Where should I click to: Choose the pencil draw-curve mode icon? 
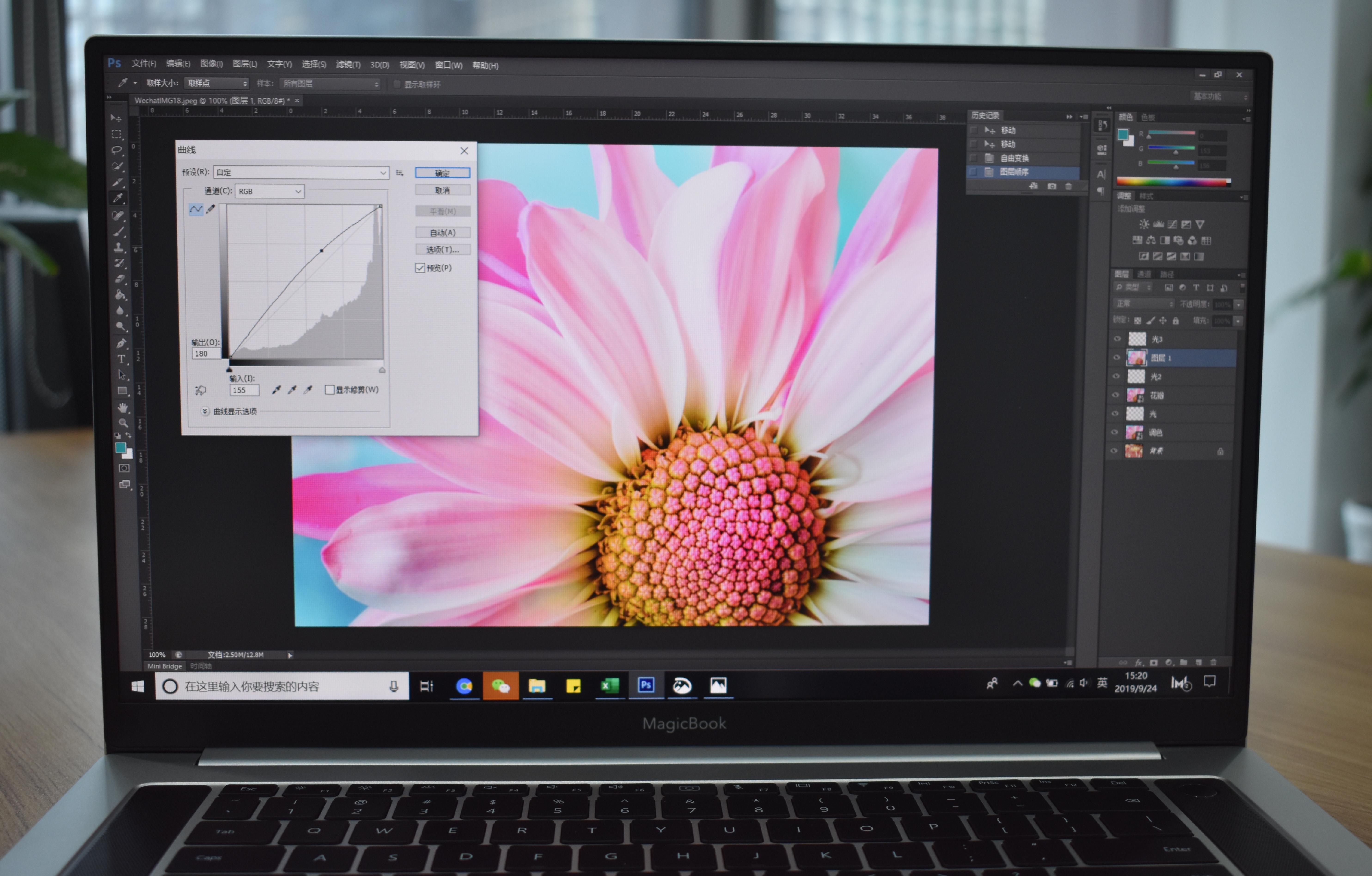tap(211, 209)
